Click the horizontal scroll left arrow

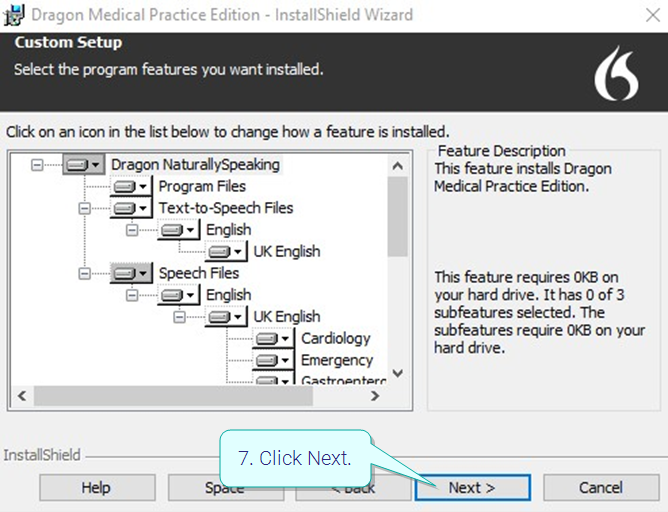point(22,396)
